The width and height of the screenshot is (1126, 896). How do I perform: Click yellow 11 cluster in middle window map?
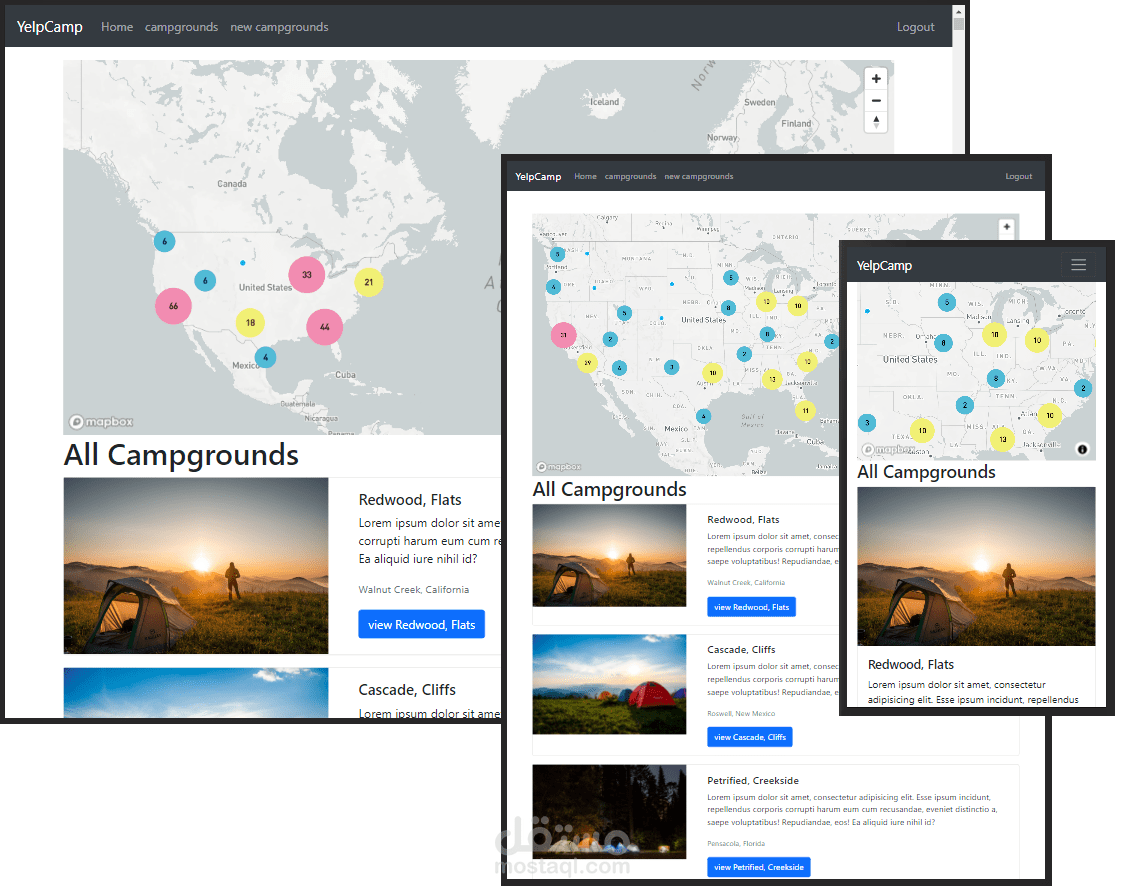point(805,411)
